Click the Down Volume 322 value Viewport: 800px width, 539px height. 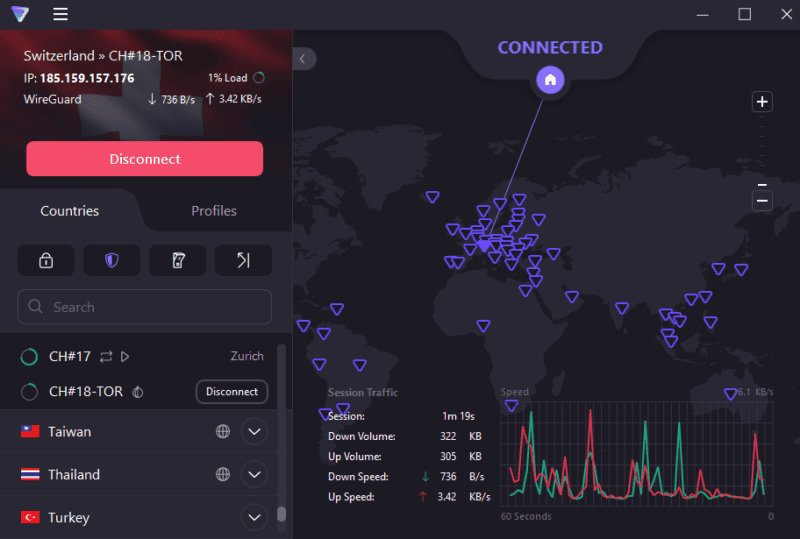click(448, 436)
